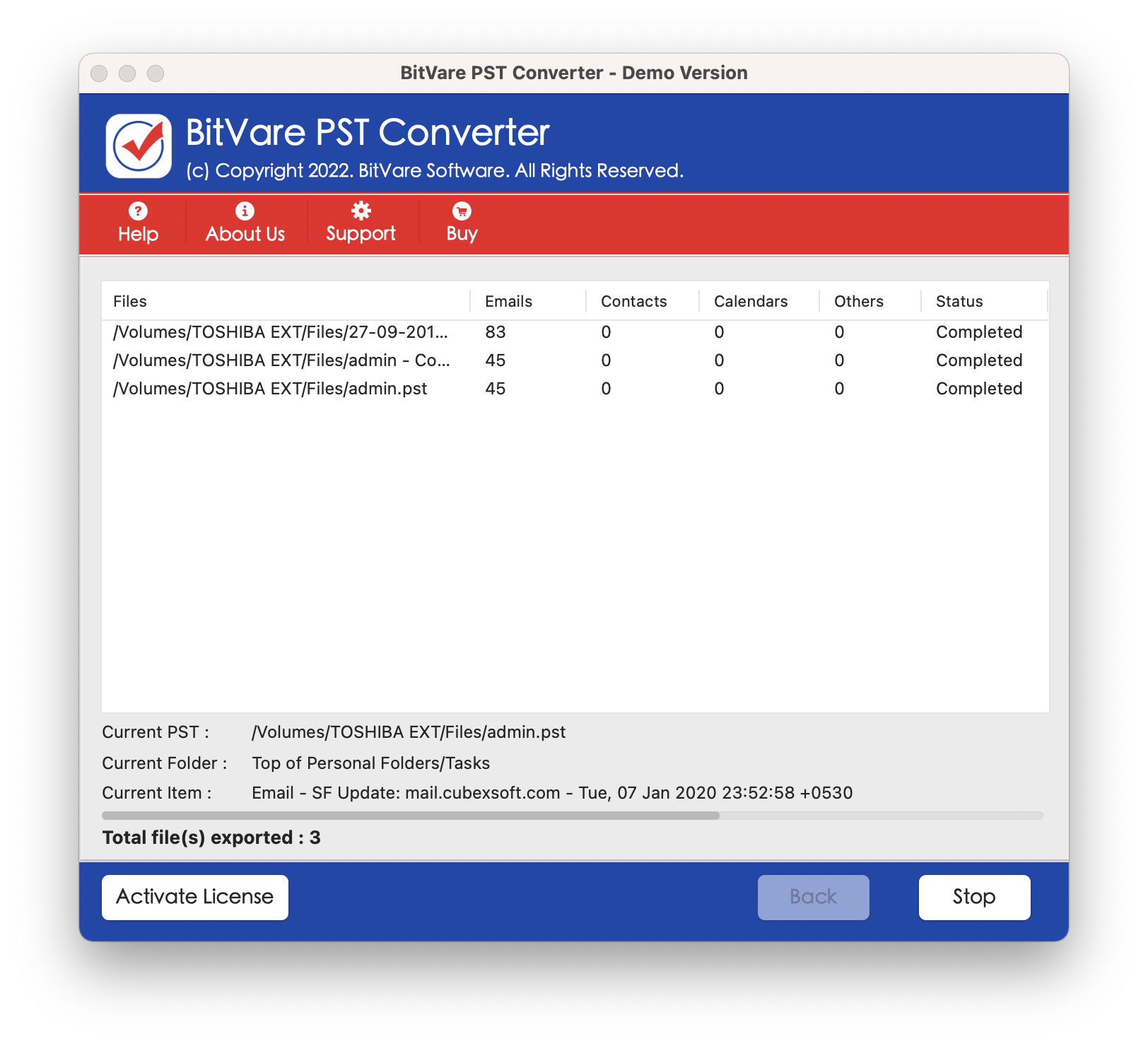The image size is (1148, 1046).
Task: Open Support via the gear icon
Action: (361, 211)
